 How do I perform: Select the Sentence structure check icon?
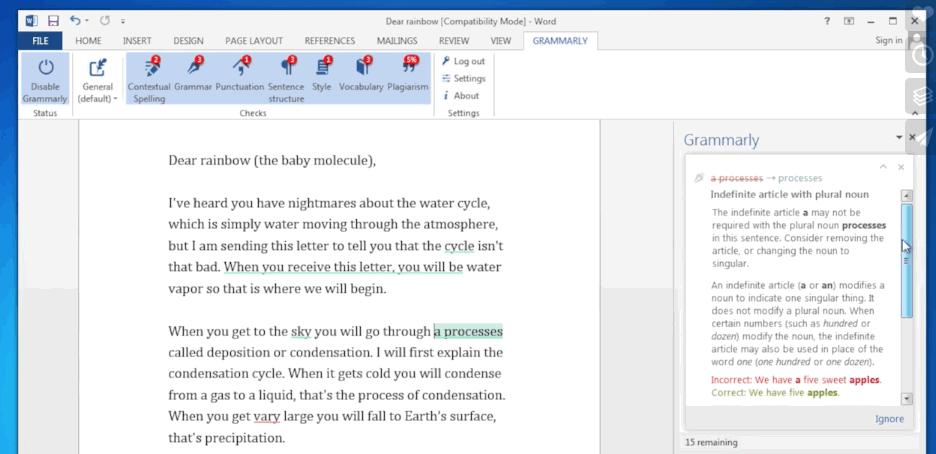pos(286,68)
